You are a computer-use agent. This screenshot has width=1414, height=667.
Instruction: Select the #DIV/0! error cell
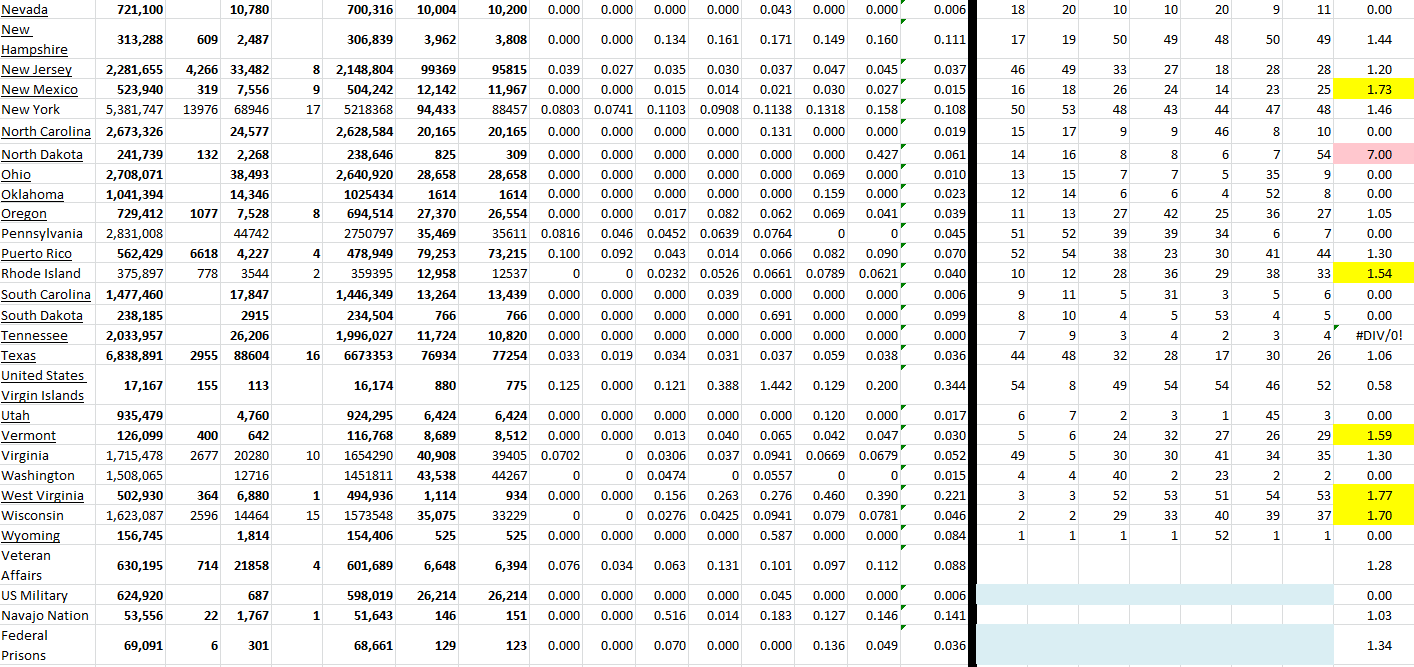(x=1373, y=336)
